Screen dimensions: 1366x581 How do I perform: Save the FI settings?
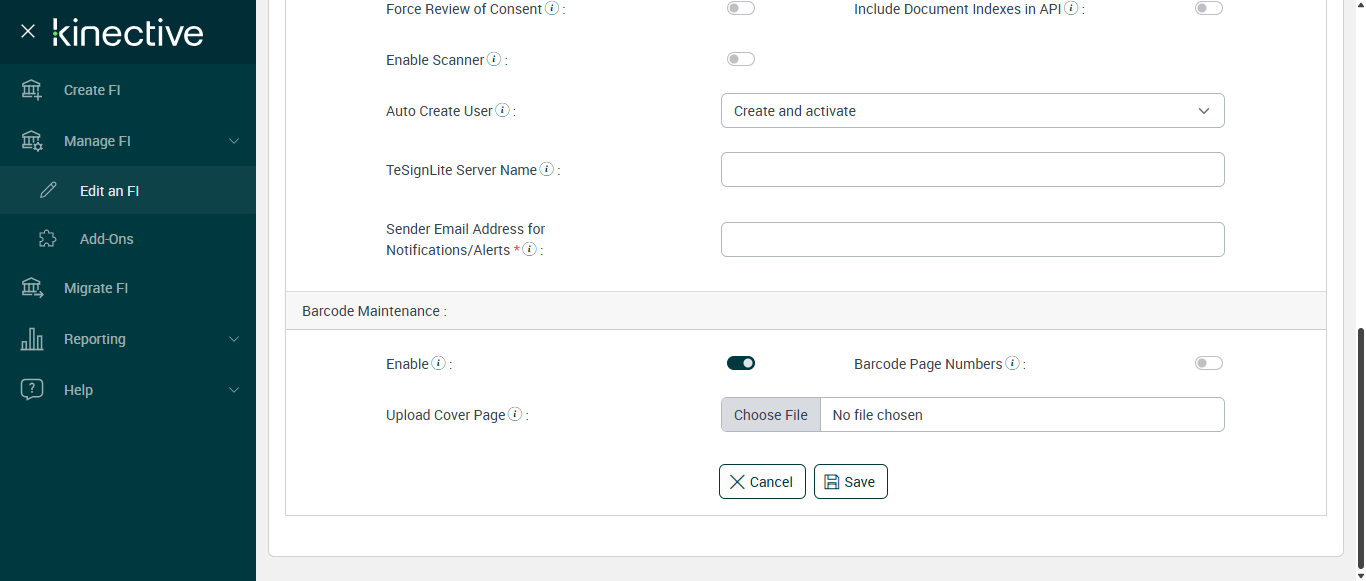pyautogui.click(x=850, y=482)
